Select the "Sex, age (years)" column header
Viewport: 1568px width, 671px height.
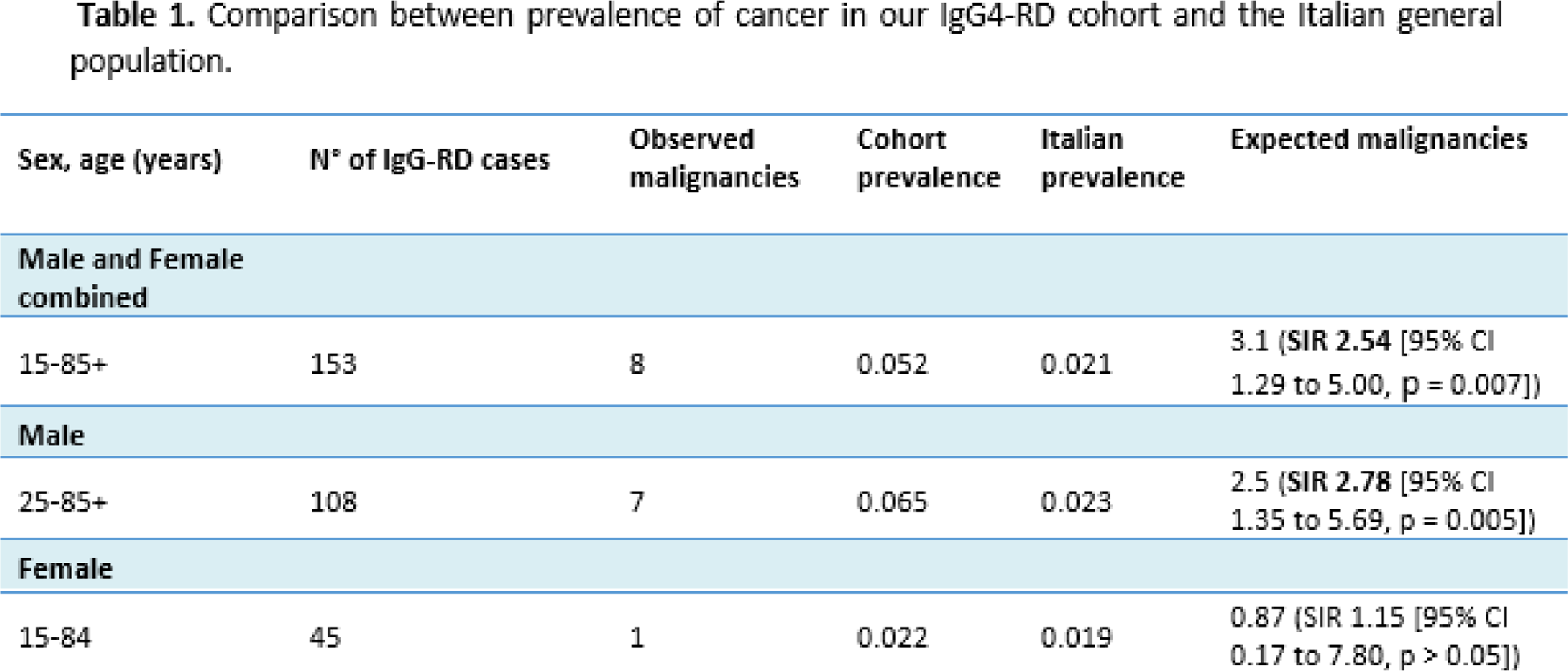coord(120,160)
